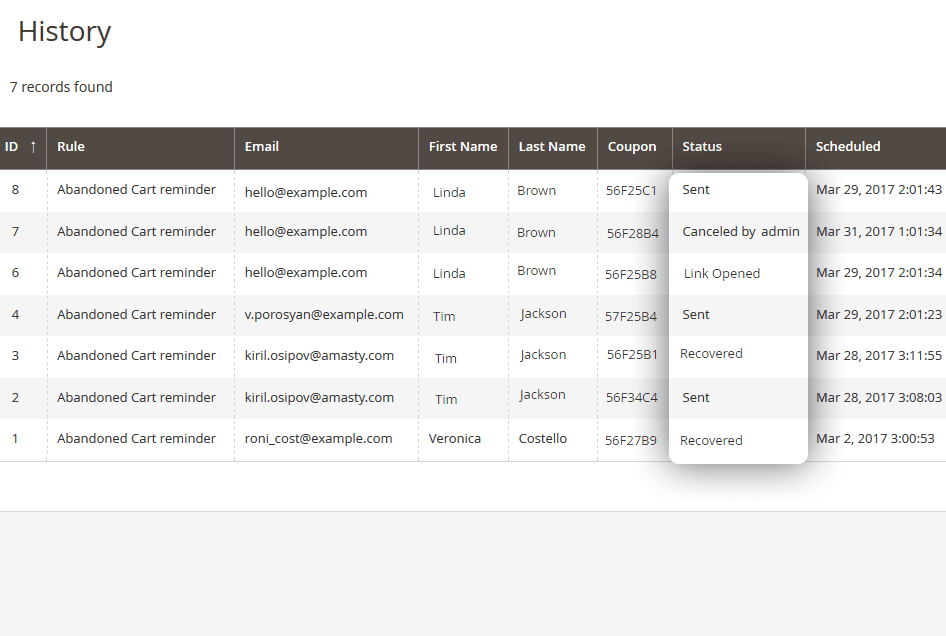Click scheduled time Mar 28, 2017 3:11:55
Screen dimensions: 946x636
click(879, 355)
